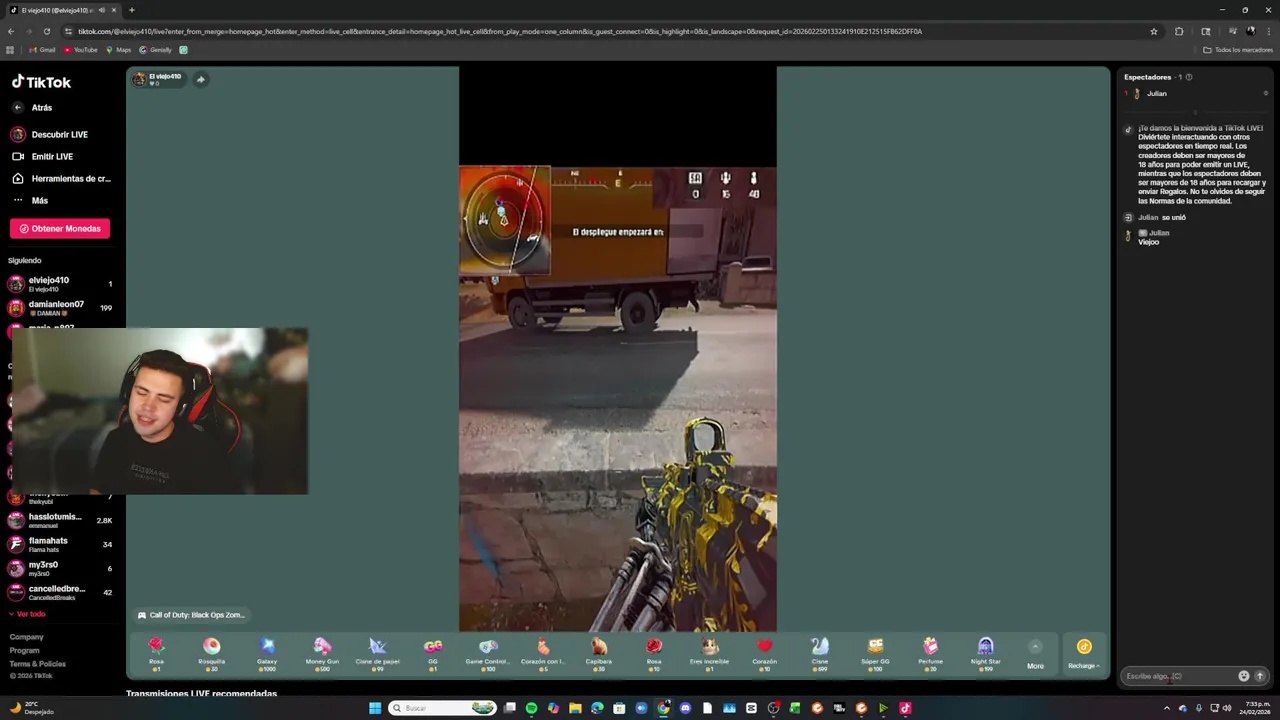
Task: Send the Rosa gift costing 10 coins
Action: click(654, 653)
